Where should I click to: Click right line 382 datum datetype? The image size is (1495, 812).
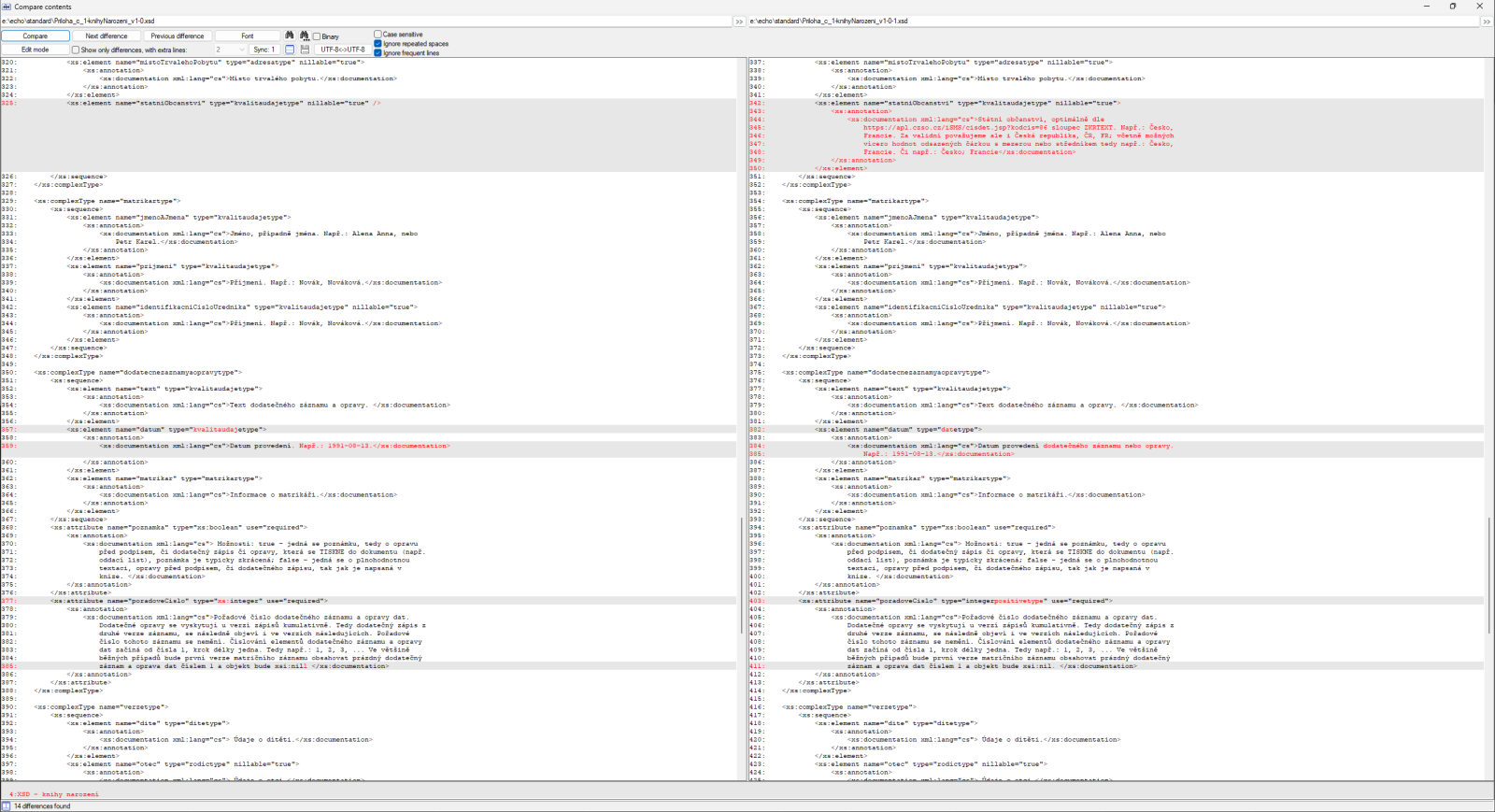(899, 430)
